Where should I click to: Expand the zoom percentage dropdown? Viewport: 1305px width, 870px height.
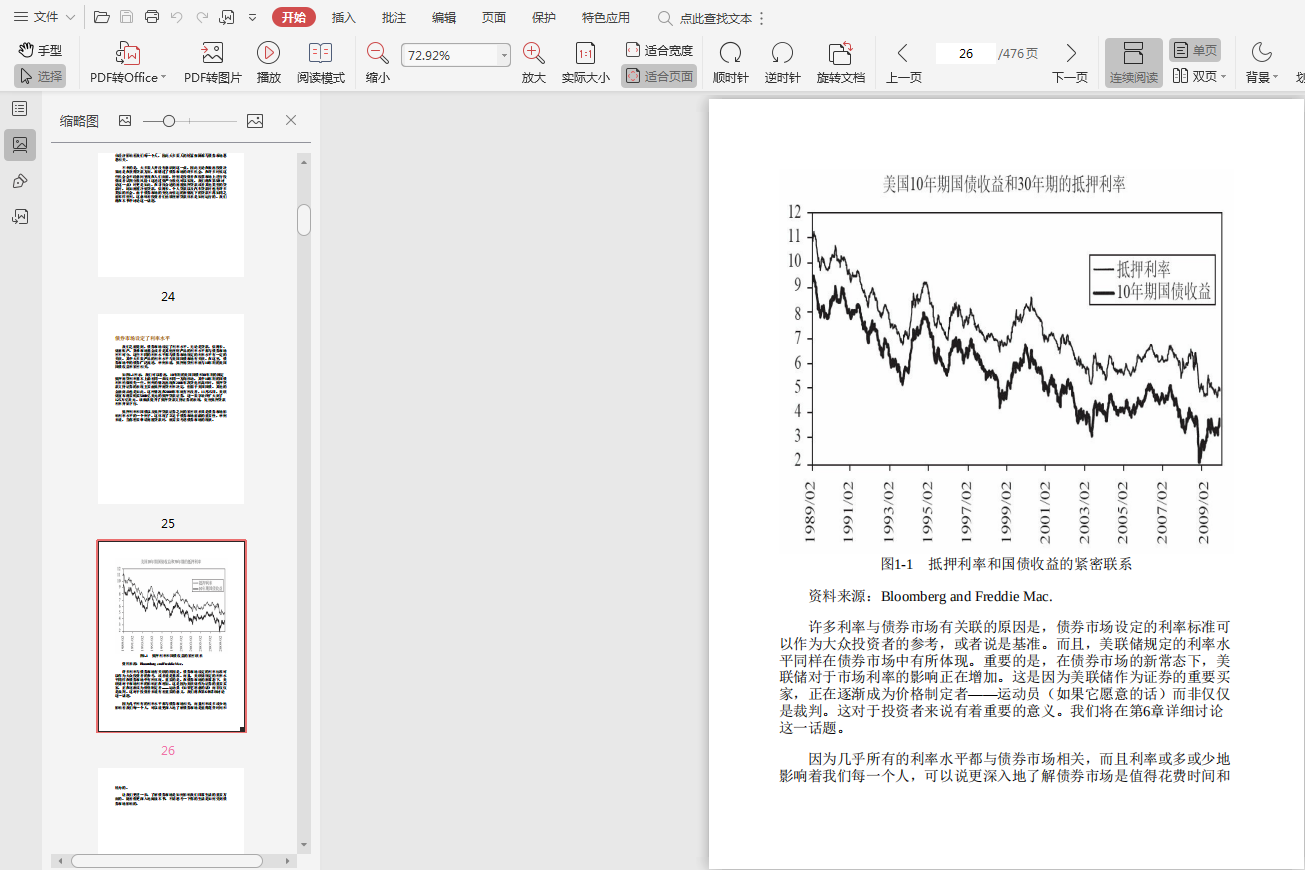coord(504,56)
